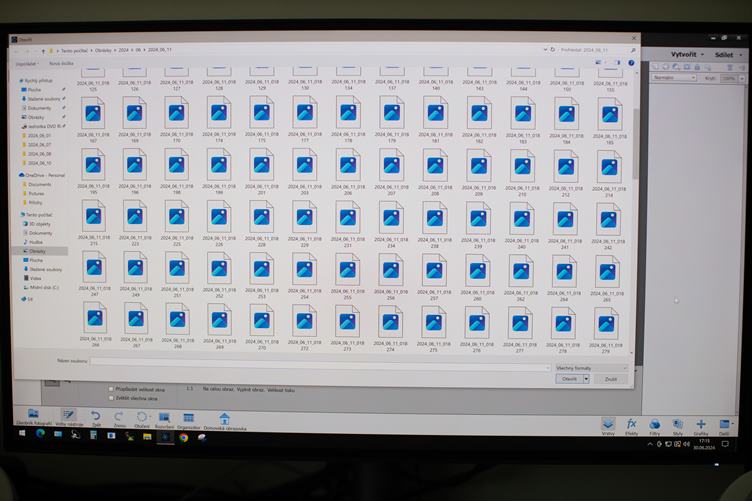The image size is (752, 501).
Task: Expand the Otevřít button arrow
Action: click(x=586, y=379)
